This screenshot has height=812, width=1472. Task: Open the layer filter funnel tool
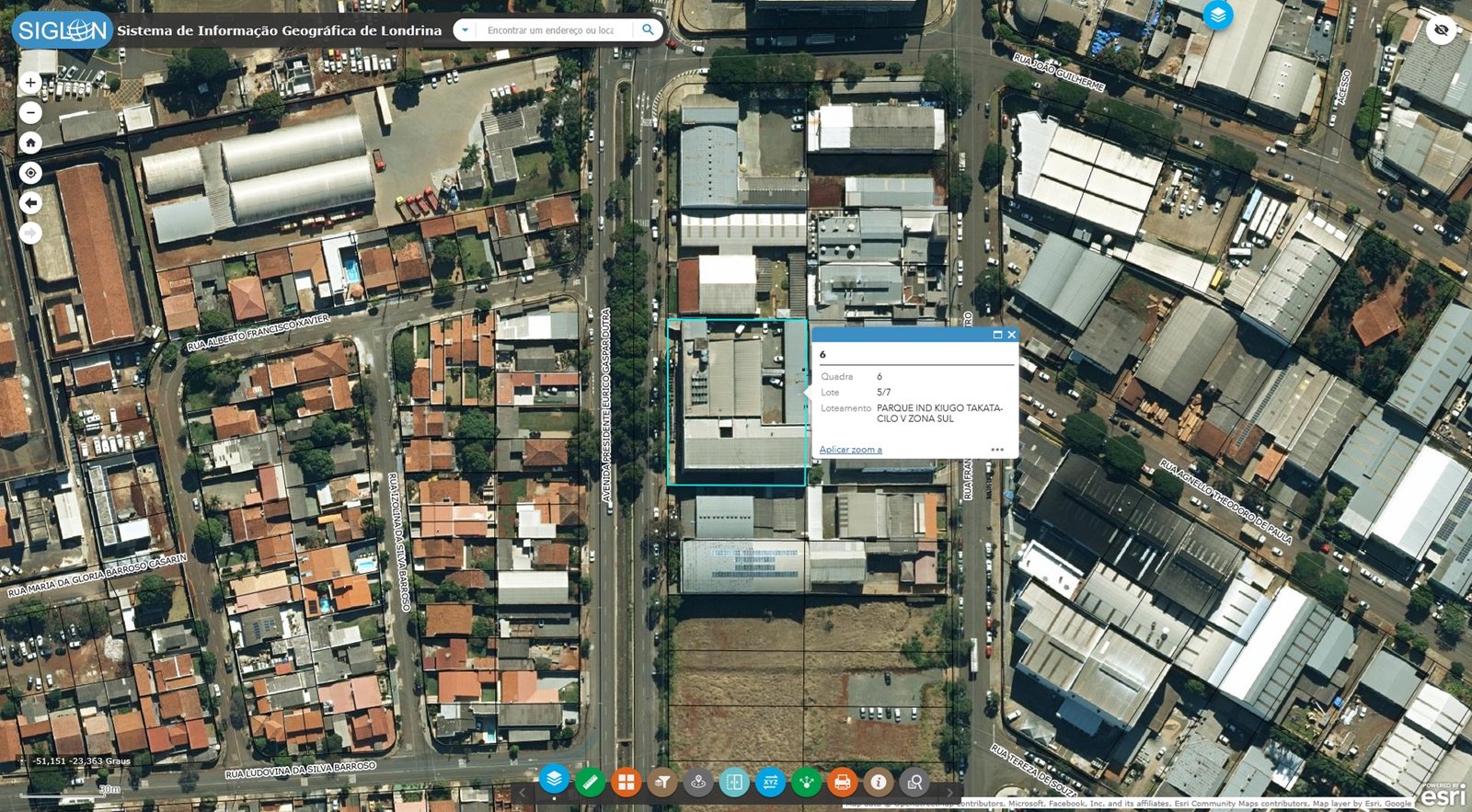coord(662,783)
